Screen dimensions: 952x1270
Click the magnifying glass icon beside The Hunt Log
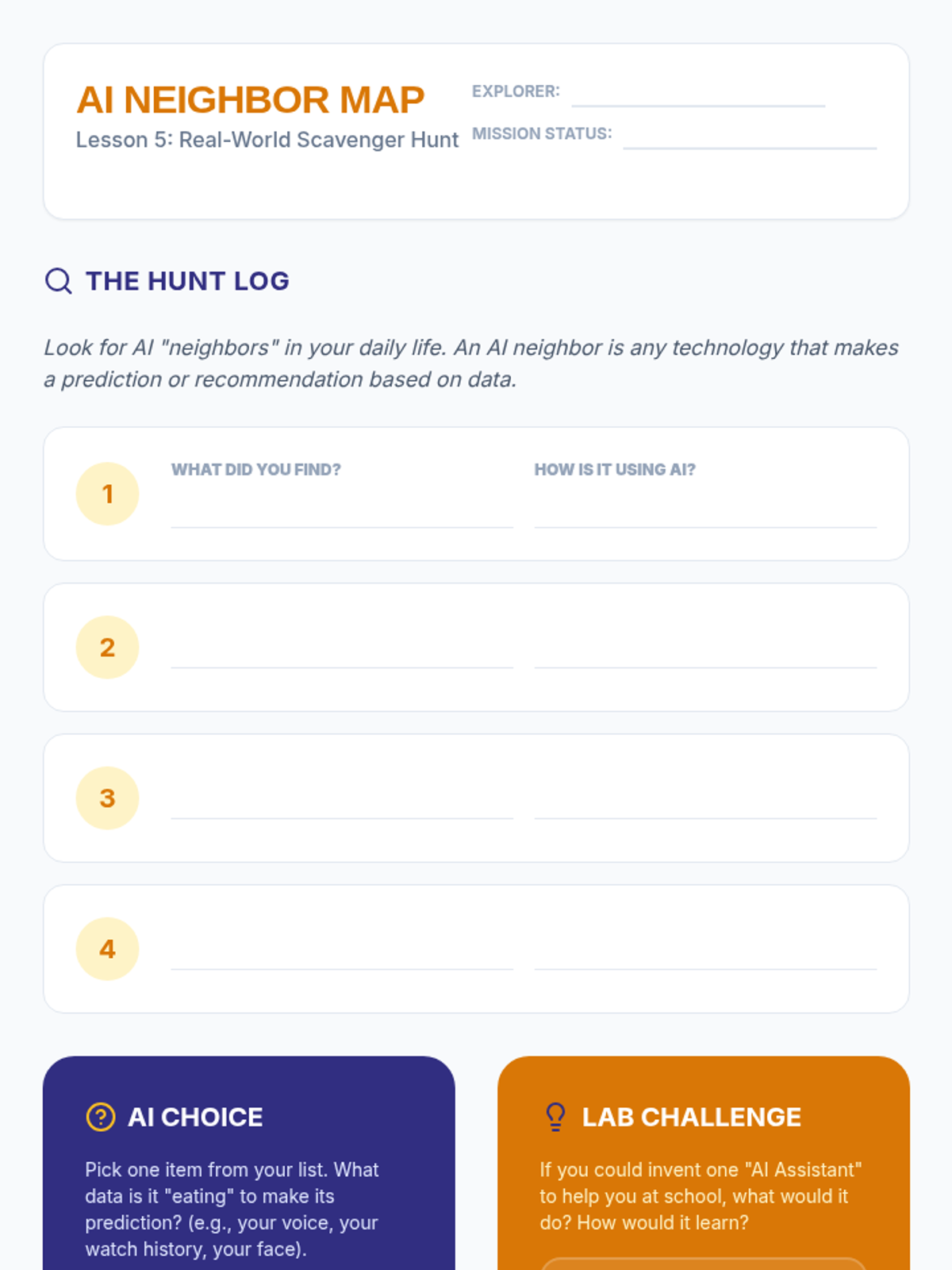[x=59, y=281]
